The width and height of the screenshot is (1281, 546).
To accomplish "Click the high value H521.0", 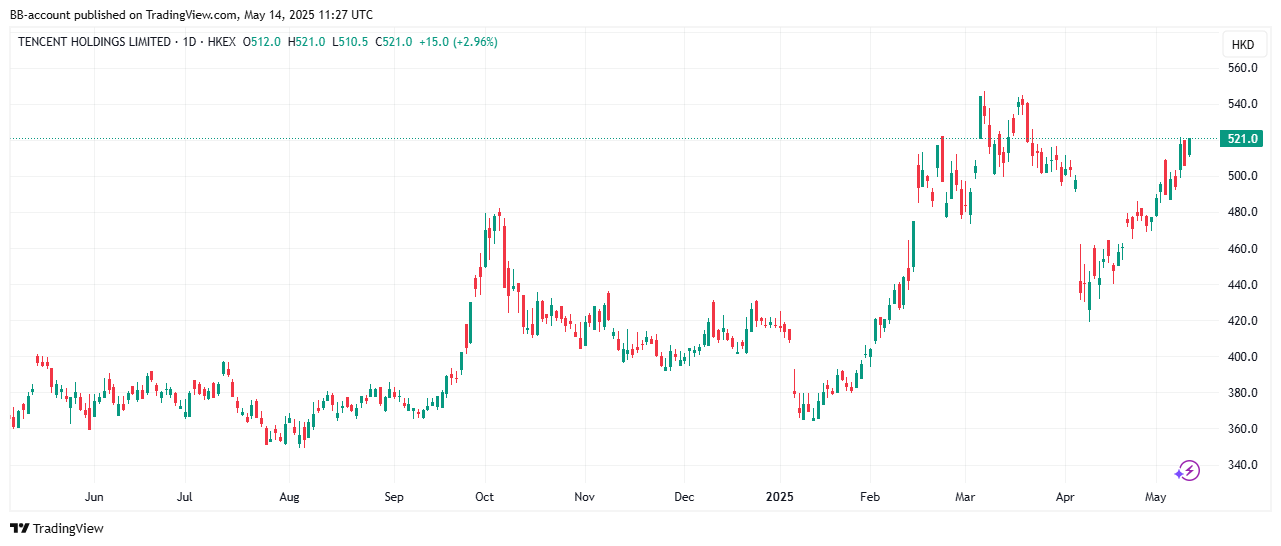I will pos(307,42).
